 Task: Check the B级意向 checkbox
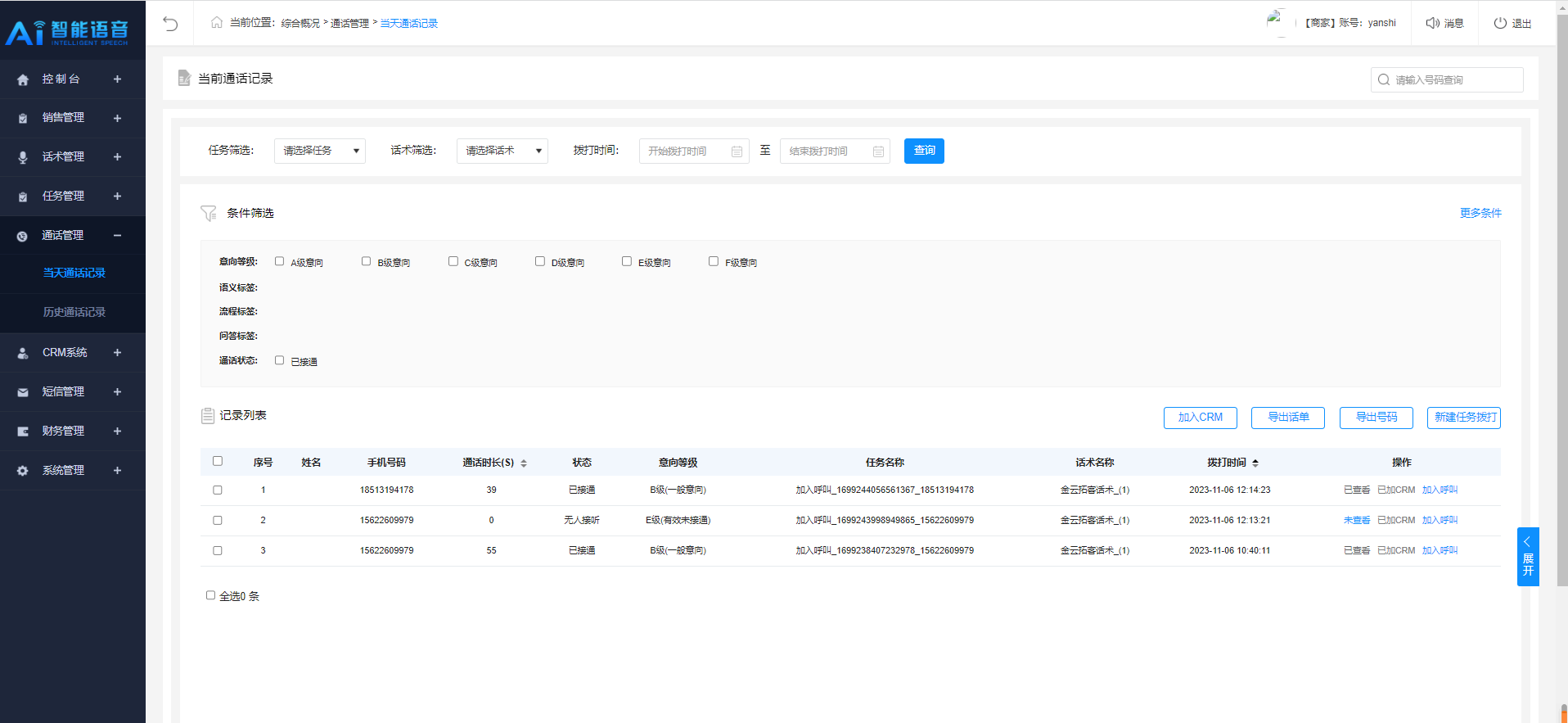(367, 261)
